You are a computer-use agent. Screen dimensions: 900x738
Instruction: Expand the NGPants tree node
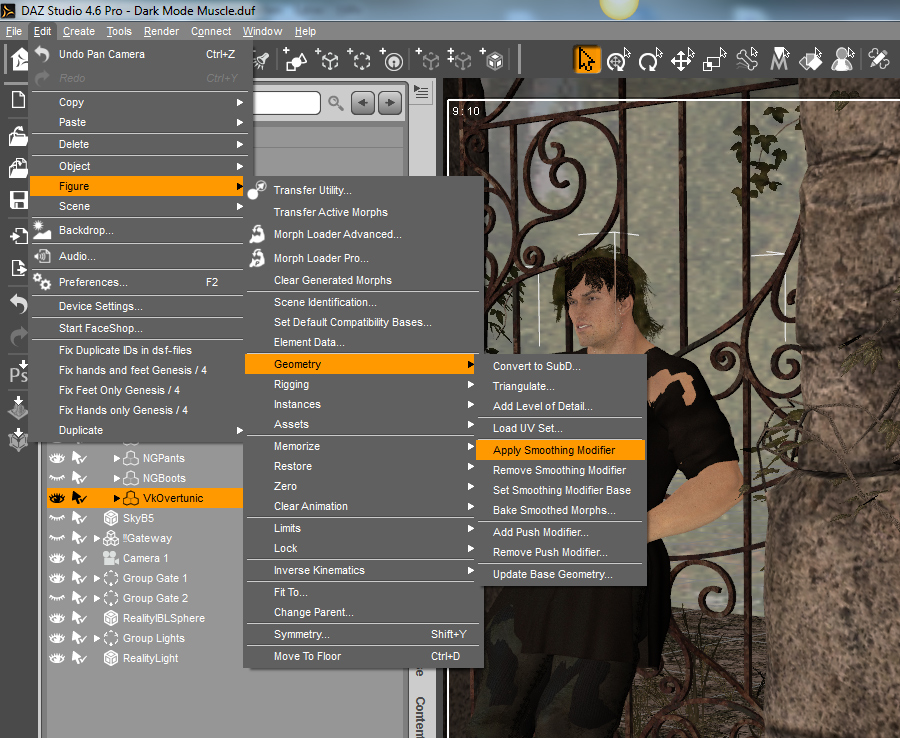click(x=117, y=458)
